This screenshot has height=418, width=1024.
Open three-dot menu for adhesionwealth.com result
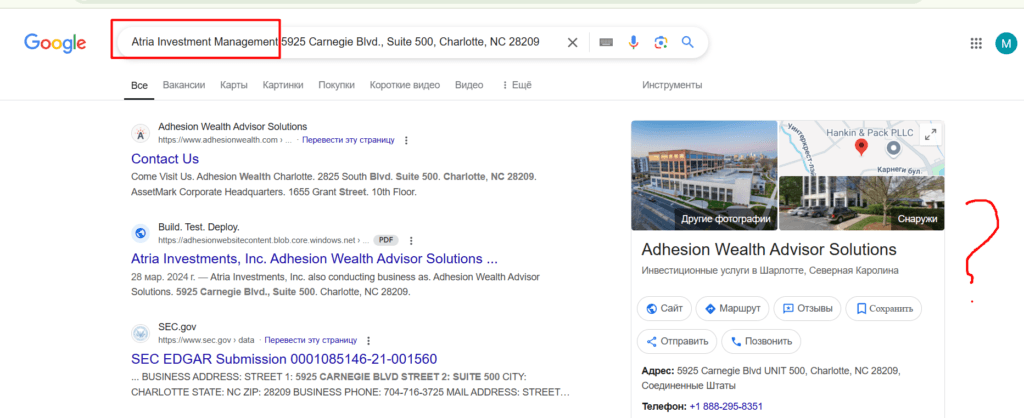[406, 140]
